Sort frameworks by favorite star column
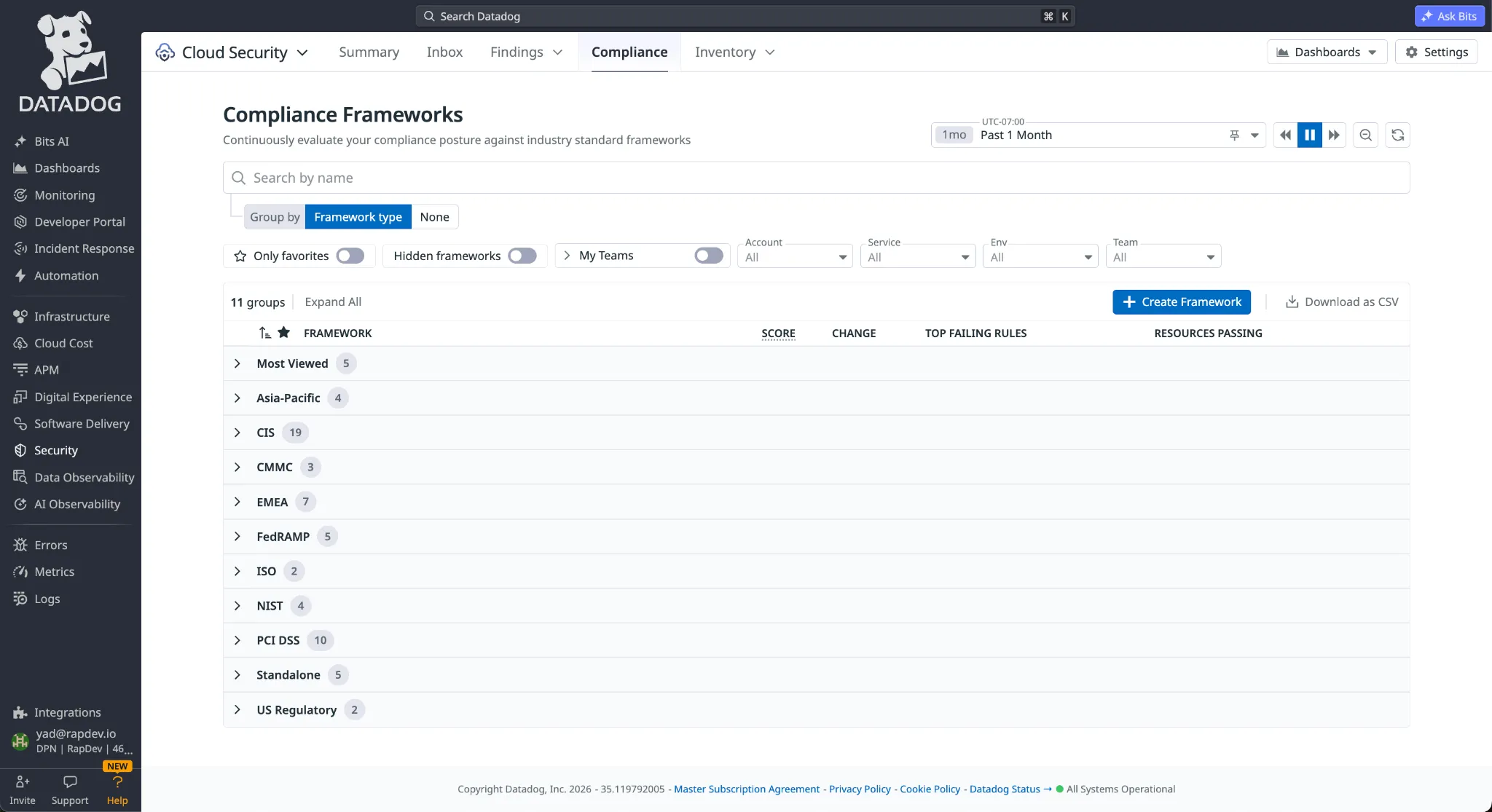 tap(284, 333)
